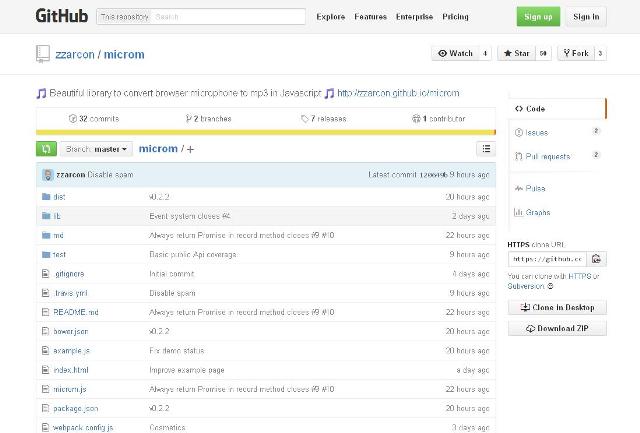Click the .travis.yml file icon
640x433 pixels.
point(46,293)
